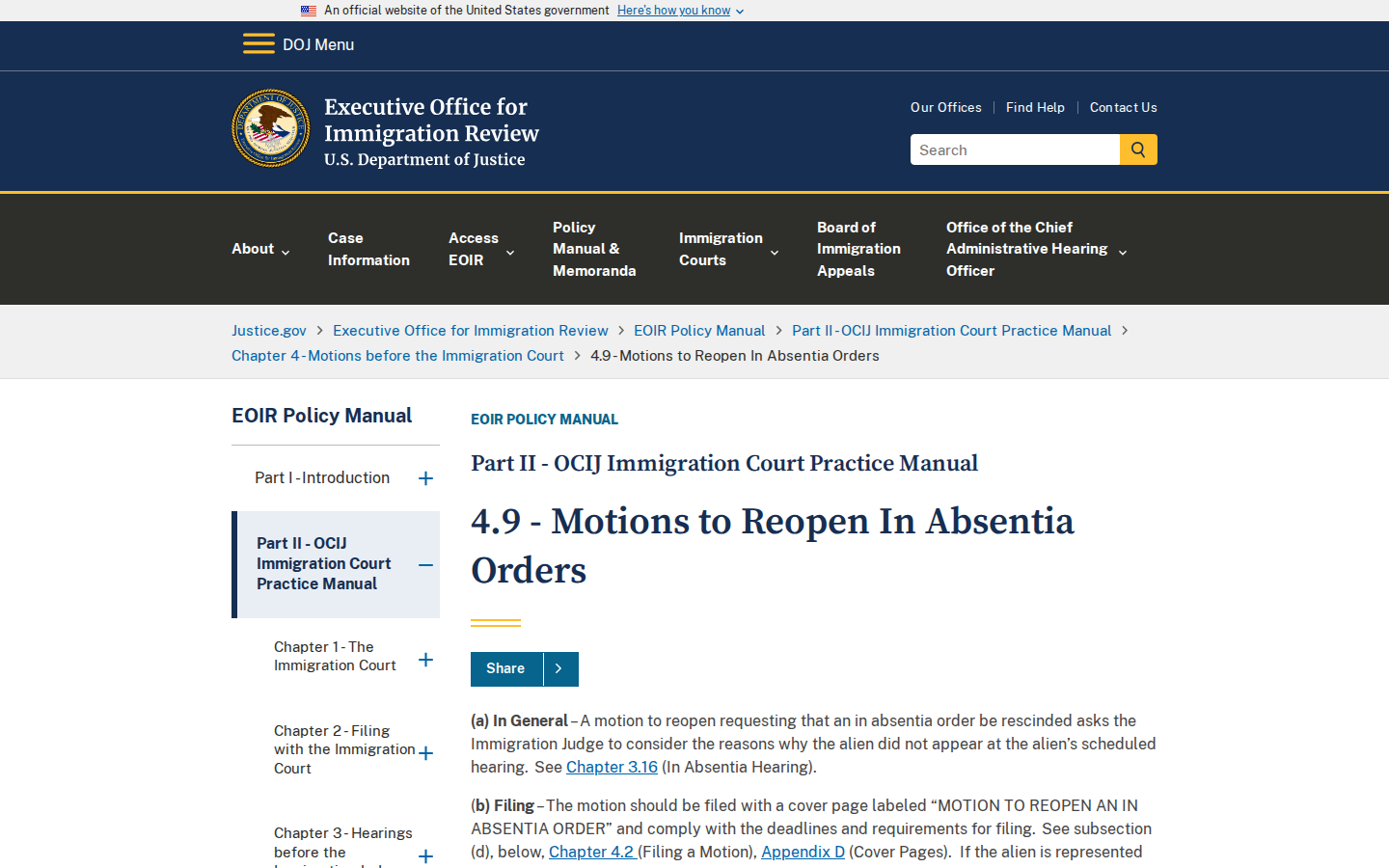Expand Part I - Introduction section

coord(425,478)
